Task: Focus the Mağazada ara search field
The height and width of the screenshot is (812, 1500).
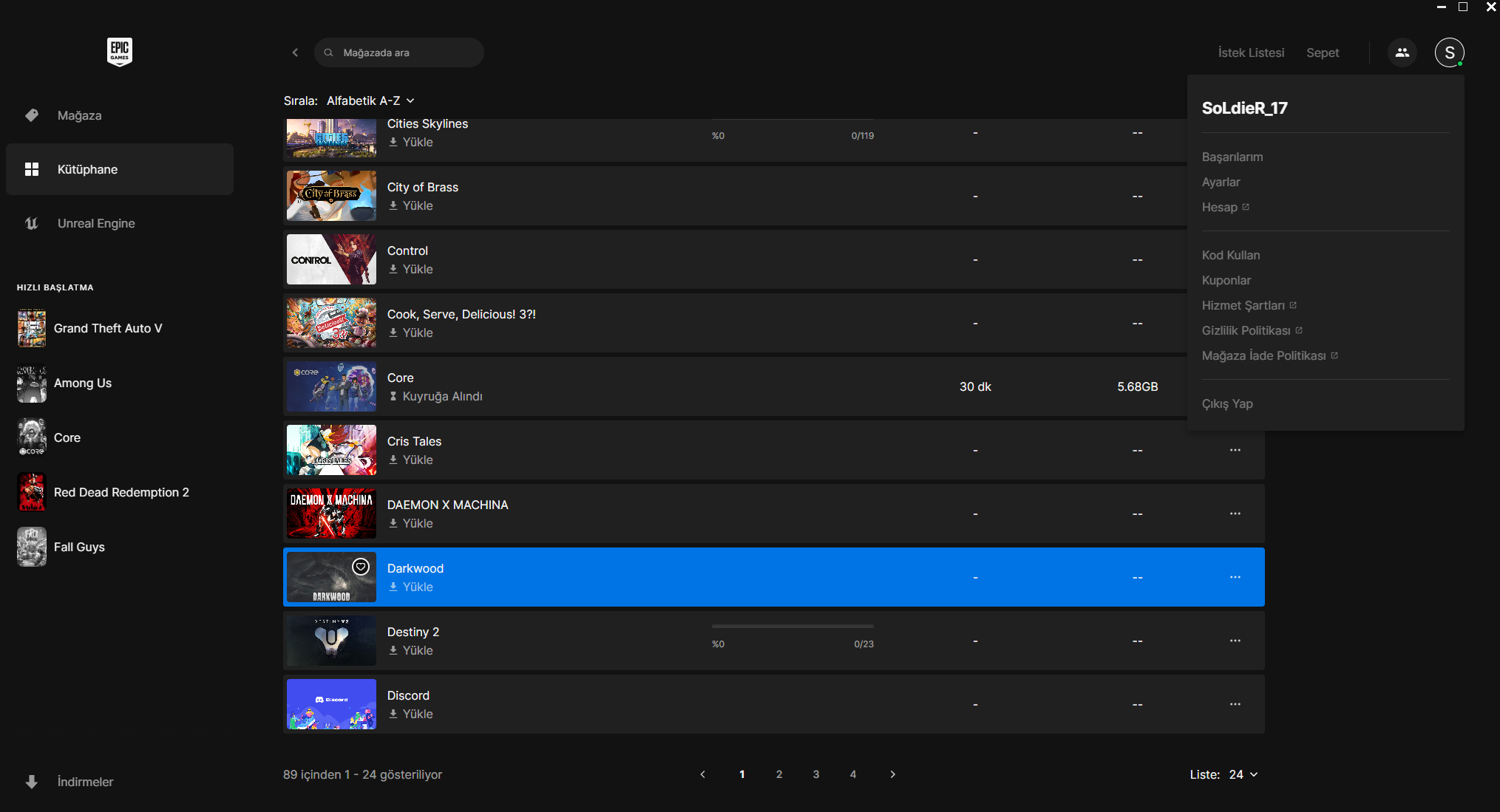Action: 399,52
